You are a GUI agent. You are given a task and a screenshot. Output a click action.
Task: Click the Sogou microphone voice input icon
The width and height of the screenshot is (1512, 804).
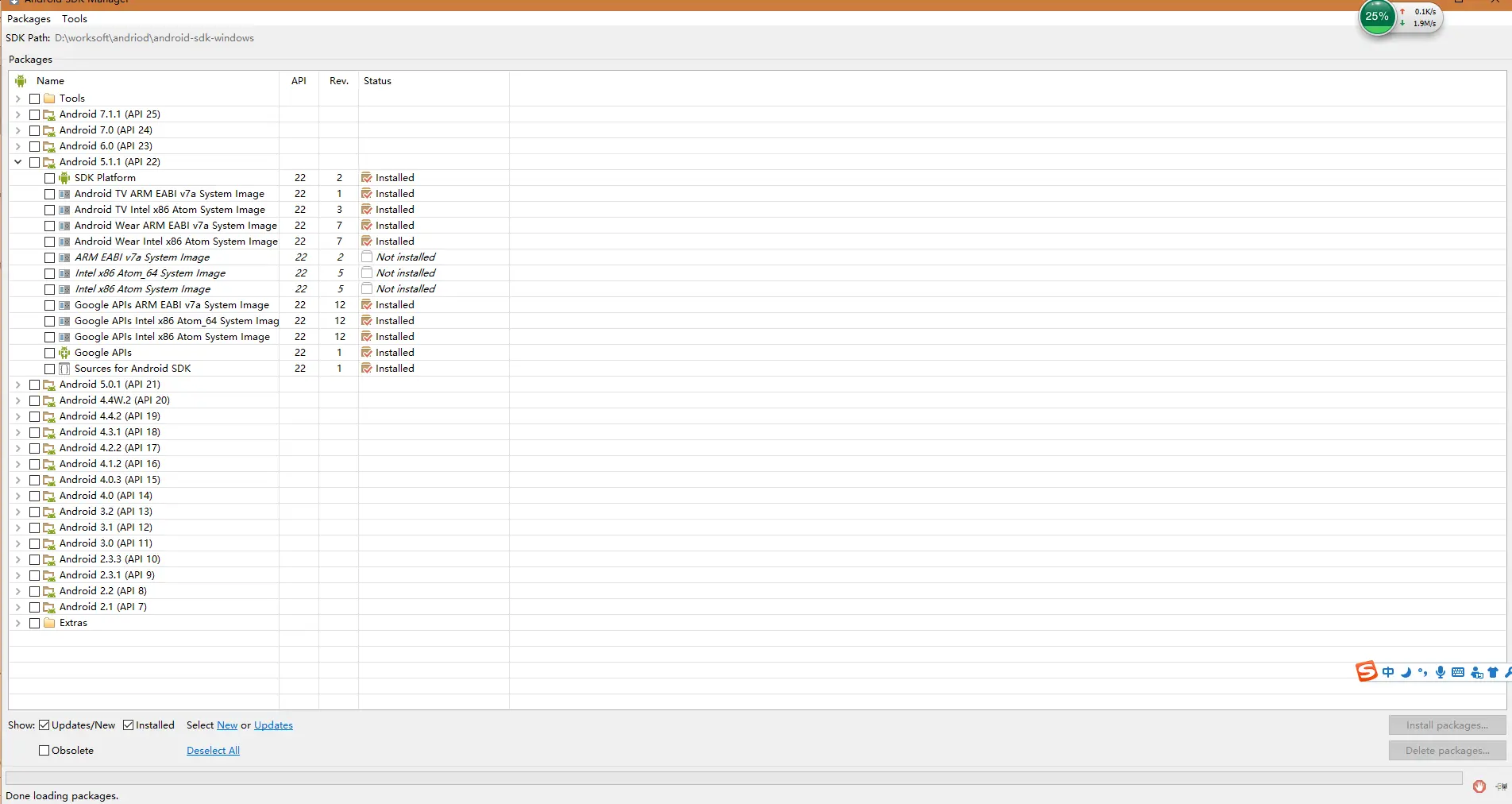tap(1440, 672)
